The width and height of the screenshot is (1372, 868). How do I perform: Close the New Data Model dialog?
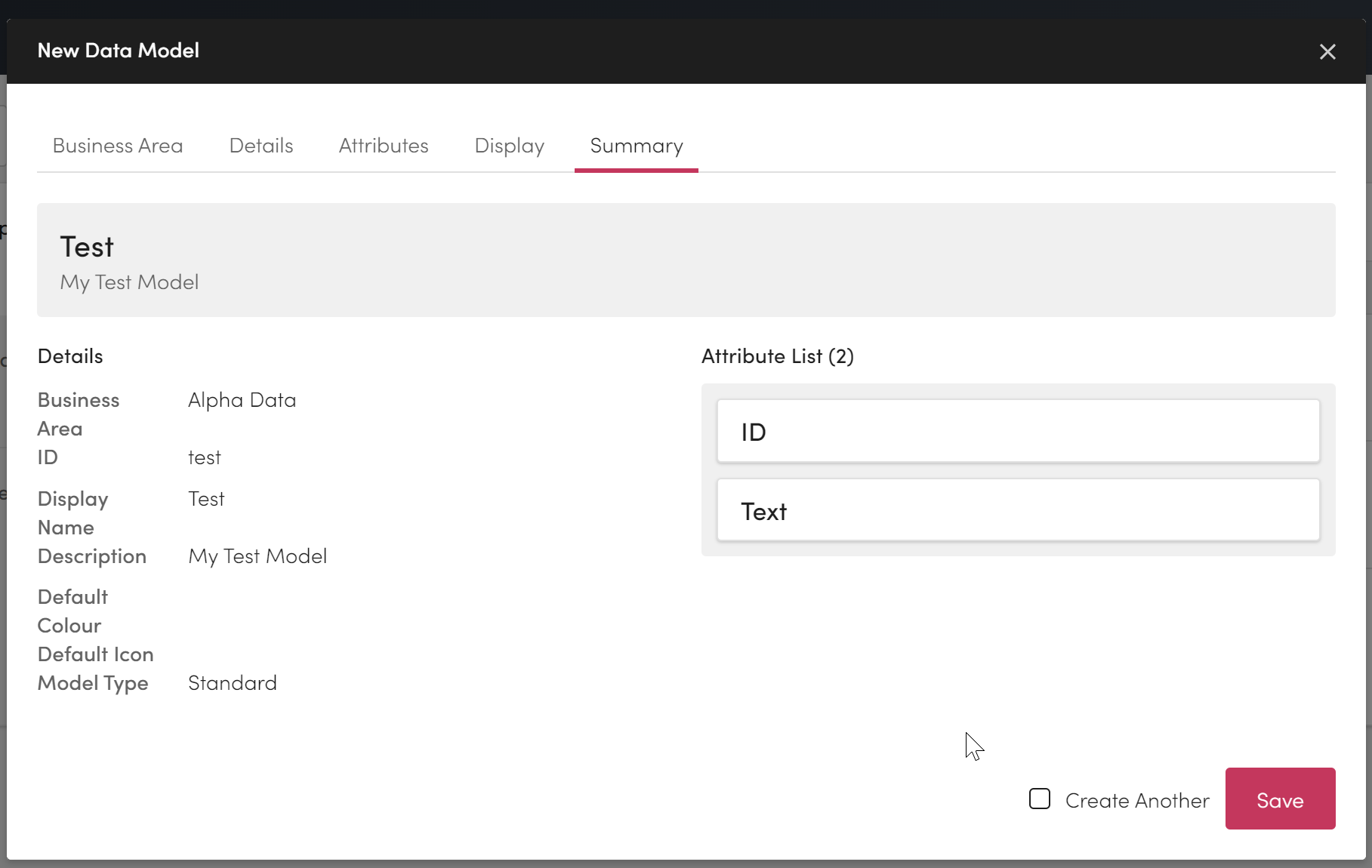1327,52
